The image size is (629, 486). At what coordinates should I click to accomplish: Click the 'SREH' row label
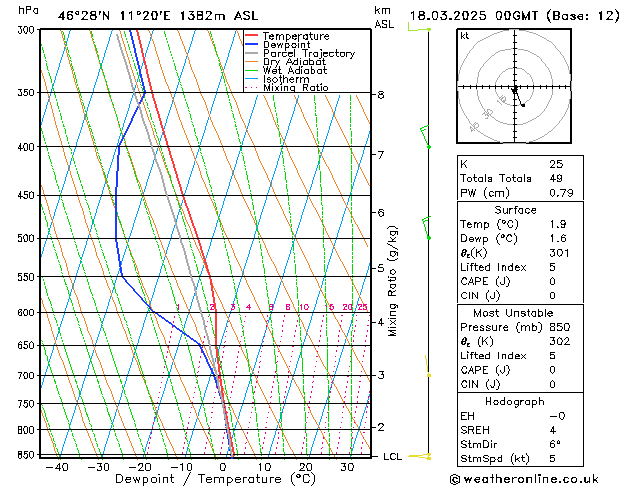coord(475,430)
